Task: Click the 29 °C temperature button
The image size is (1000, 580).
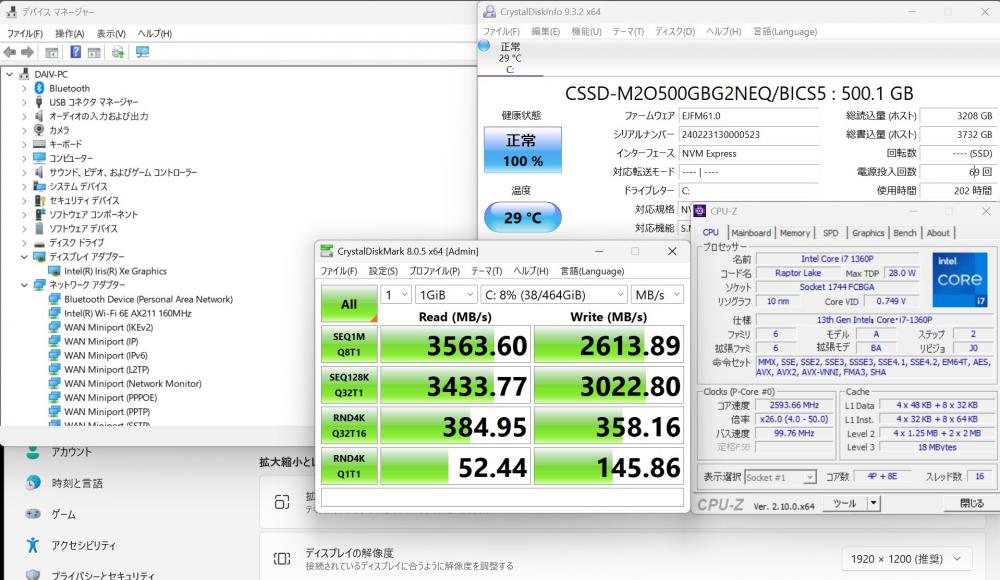Action: (522, 218)
